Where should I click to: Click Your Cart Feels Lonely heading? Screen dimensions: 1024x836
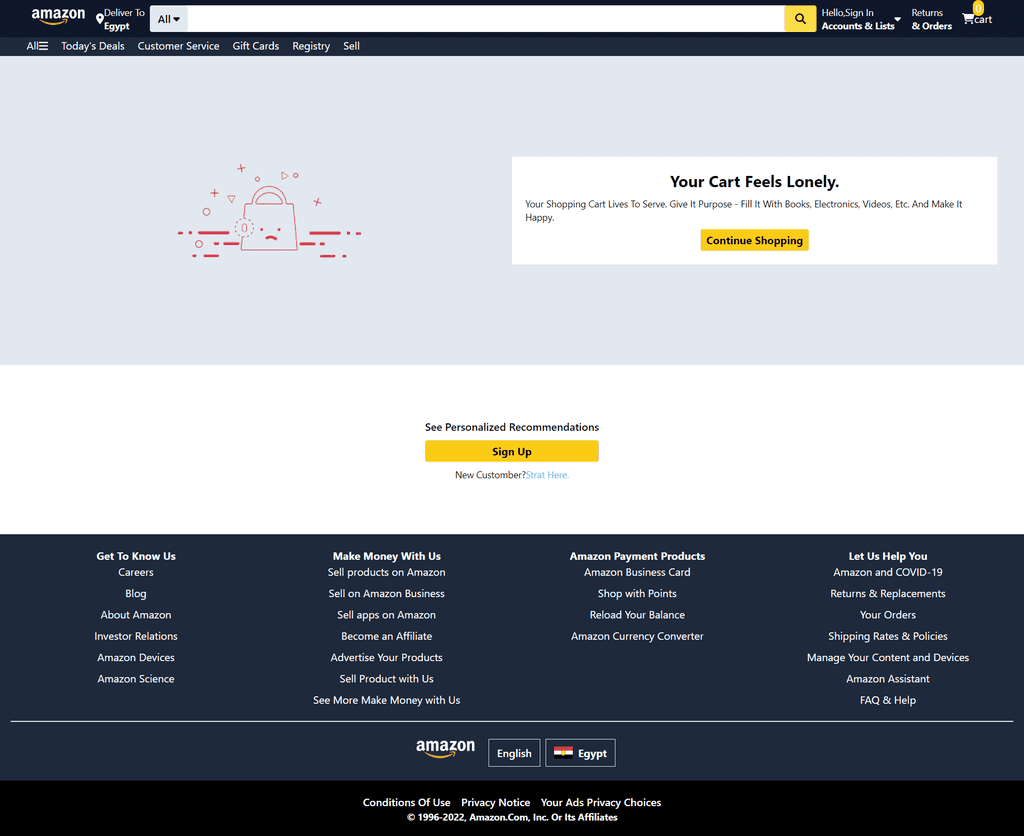754,182
